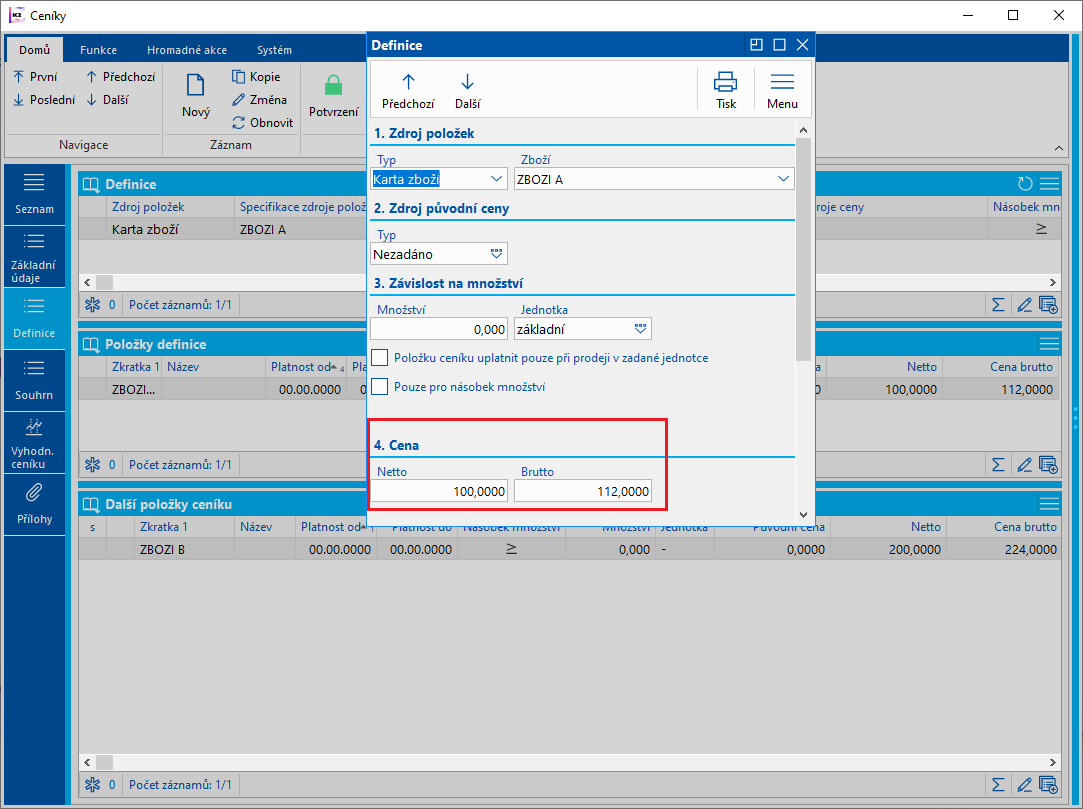Click 224,0000 cell in ZBOZI B row
Viewport: 1083px width, 809px height.
pos(1004,549)
